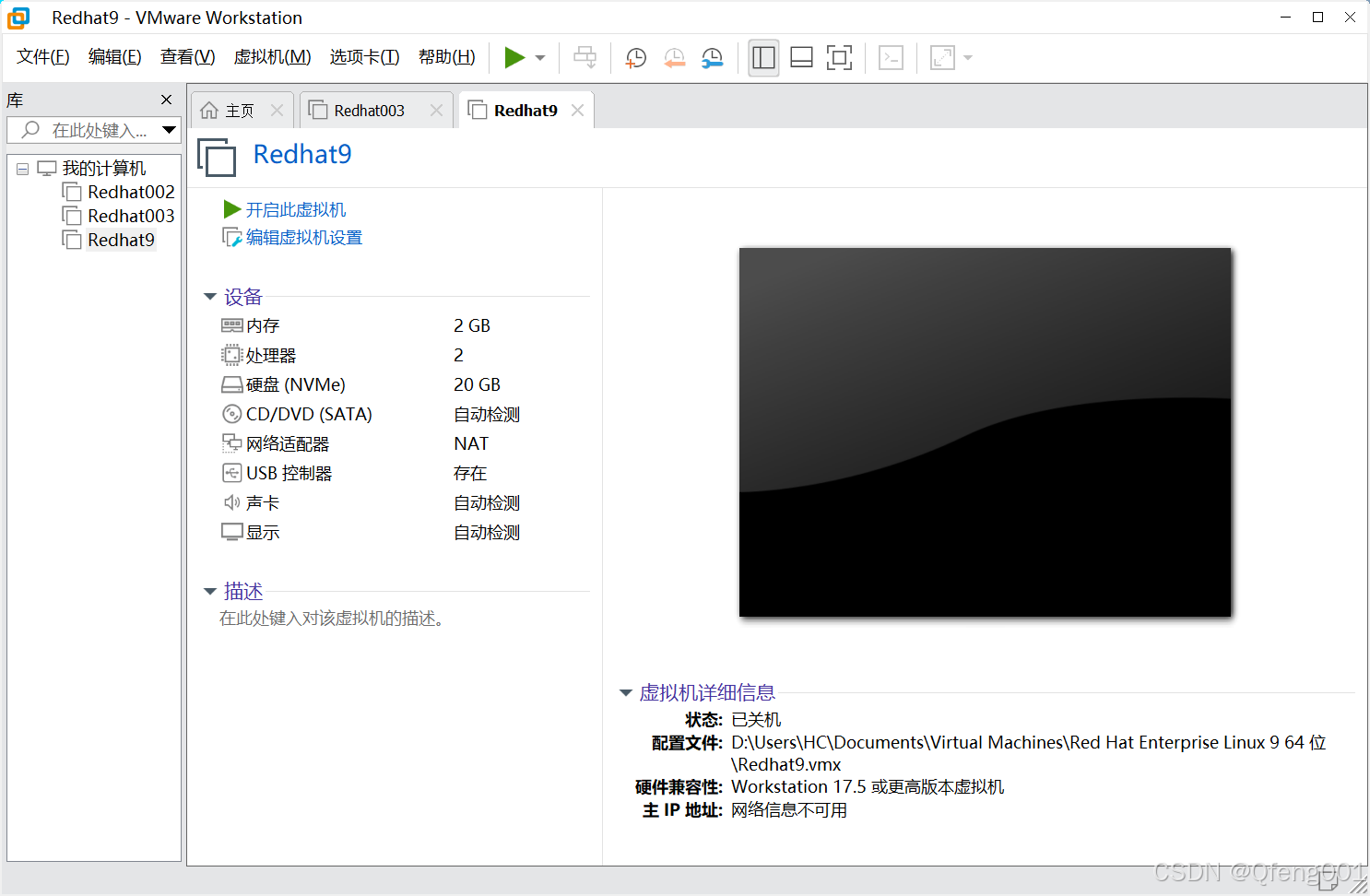This screenshot has height=896, width=1370.
Task: Click the 20 GB disk value
Action: [477, 384]
